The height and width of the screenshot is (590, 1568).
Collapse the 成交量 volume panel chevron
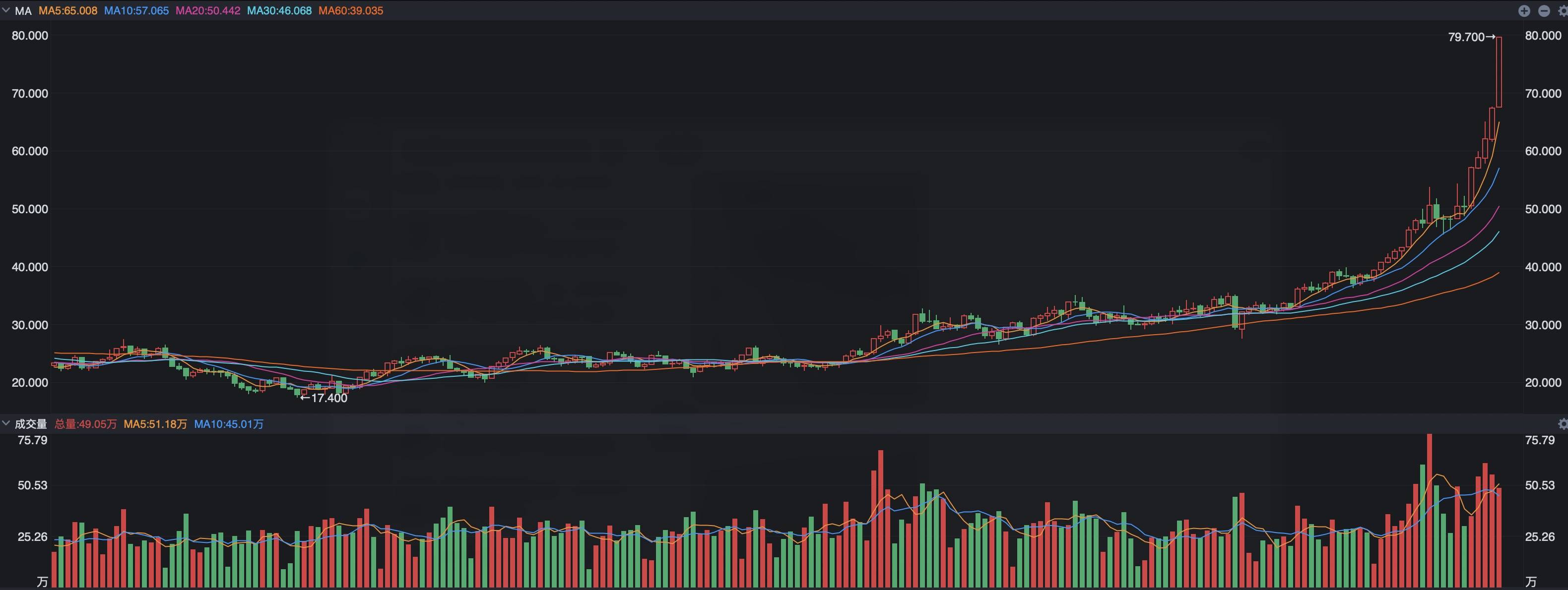[6, 423]
